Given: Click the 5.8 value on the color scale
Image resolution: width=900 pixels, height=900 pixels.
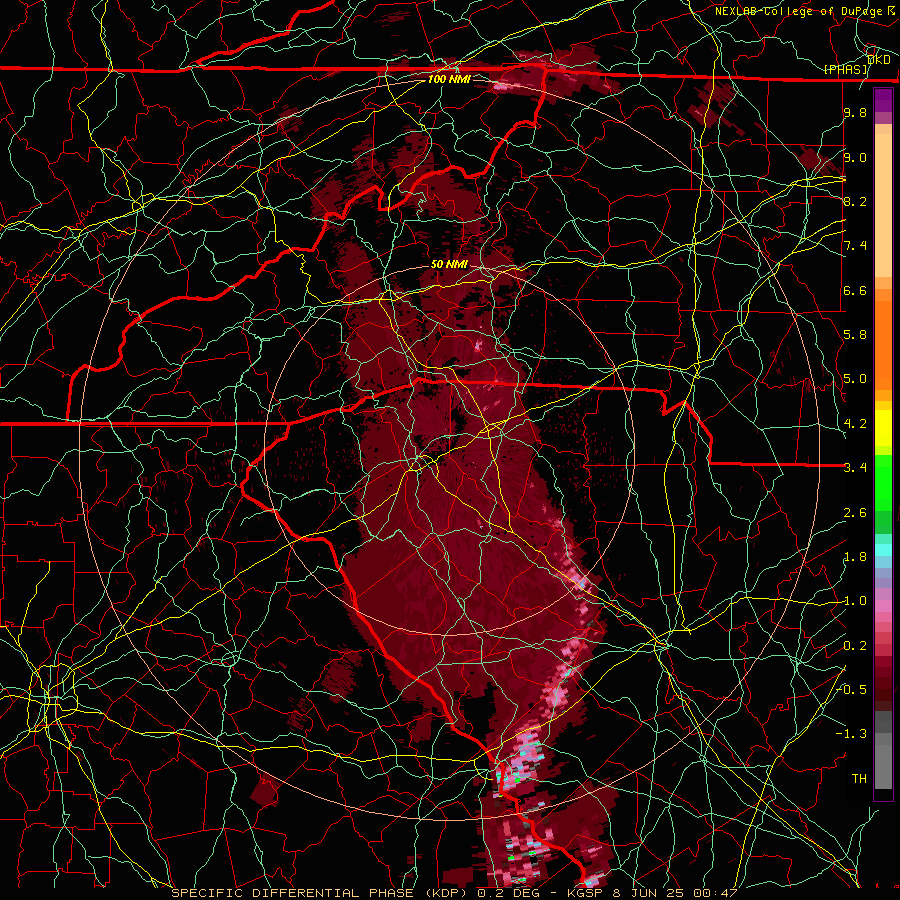Looking at the screenshot, I should click(x=855, y=335).
